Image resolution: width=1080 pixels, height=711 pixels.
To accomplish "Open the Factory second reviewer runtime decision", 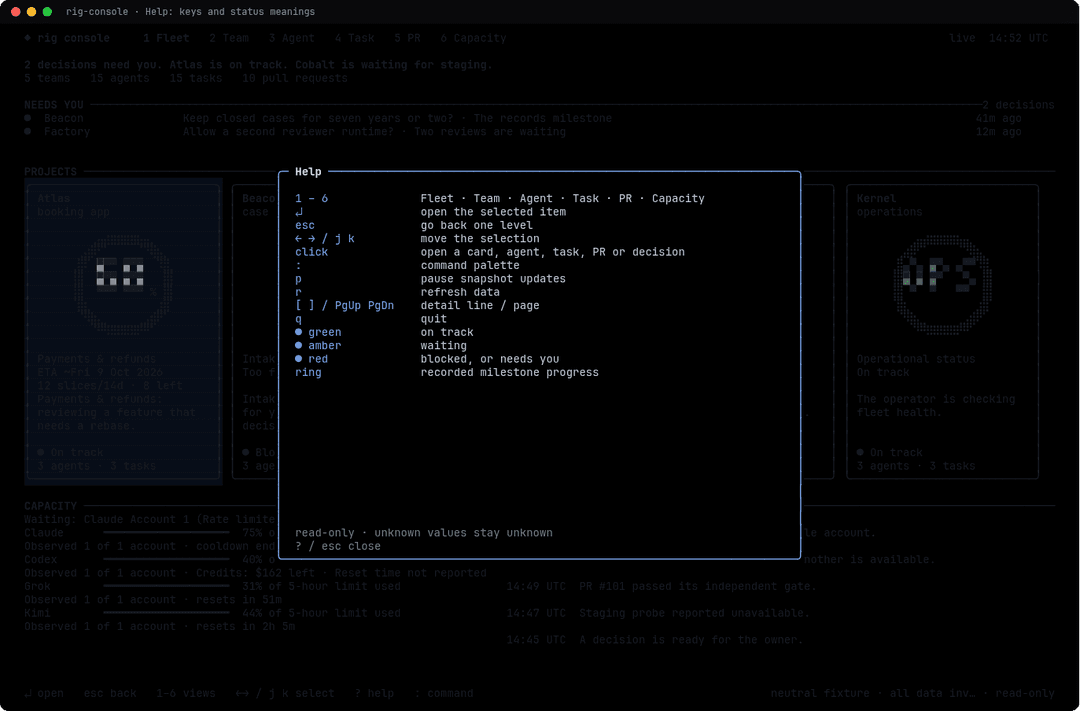I will [x=374, y=131].
